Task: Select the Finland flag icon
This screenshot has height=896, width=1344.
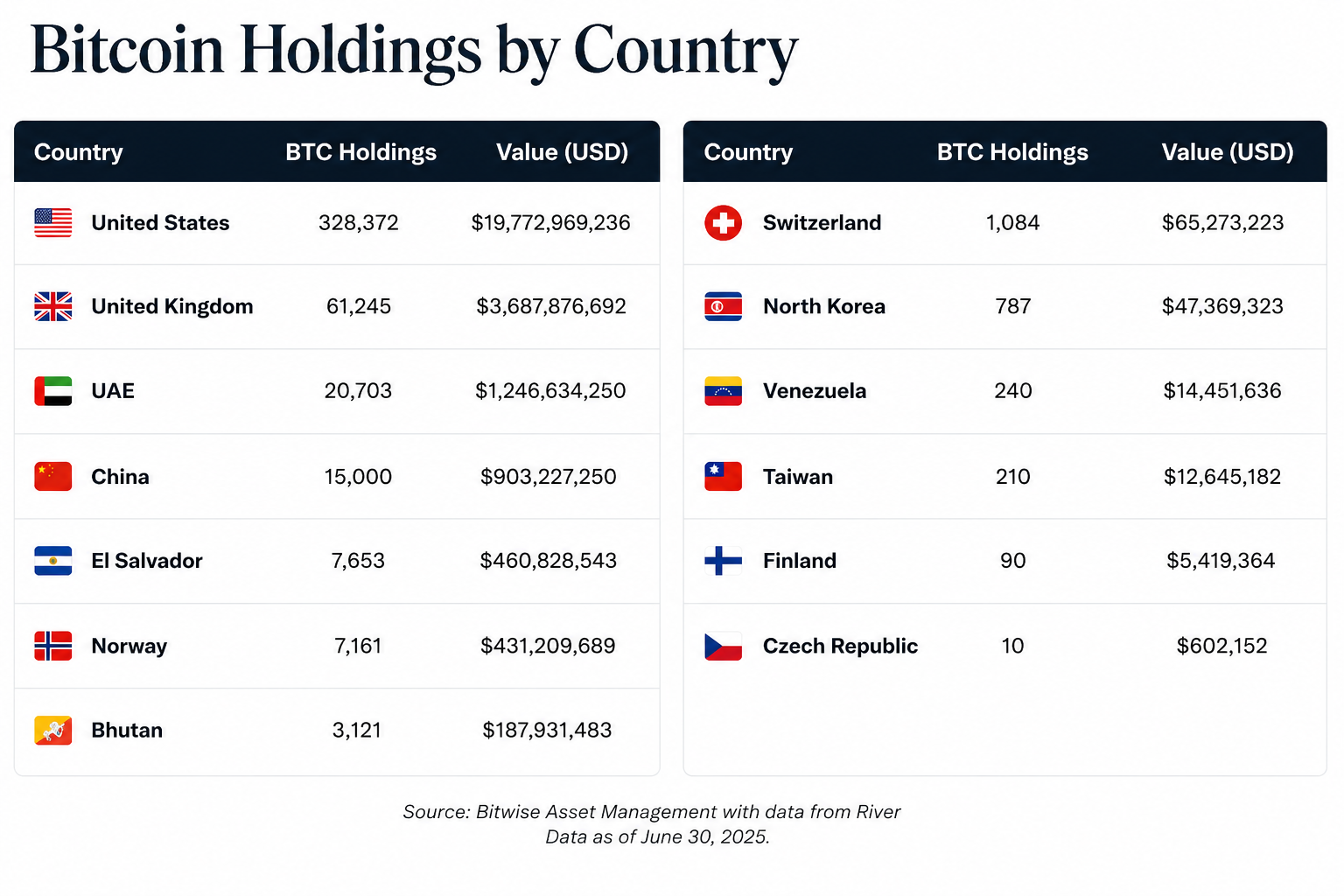Action: coord(724,561)
